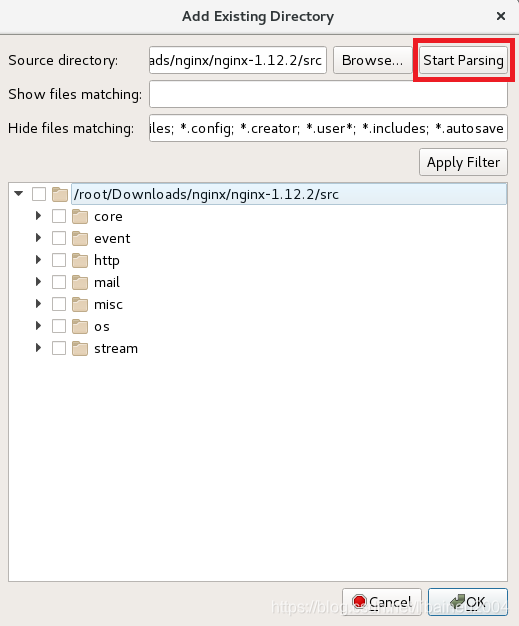Image resolution: width=519 pixels, height=626 pixels.
Task: Select the 'event' tree item label
Action: [112, 239]
